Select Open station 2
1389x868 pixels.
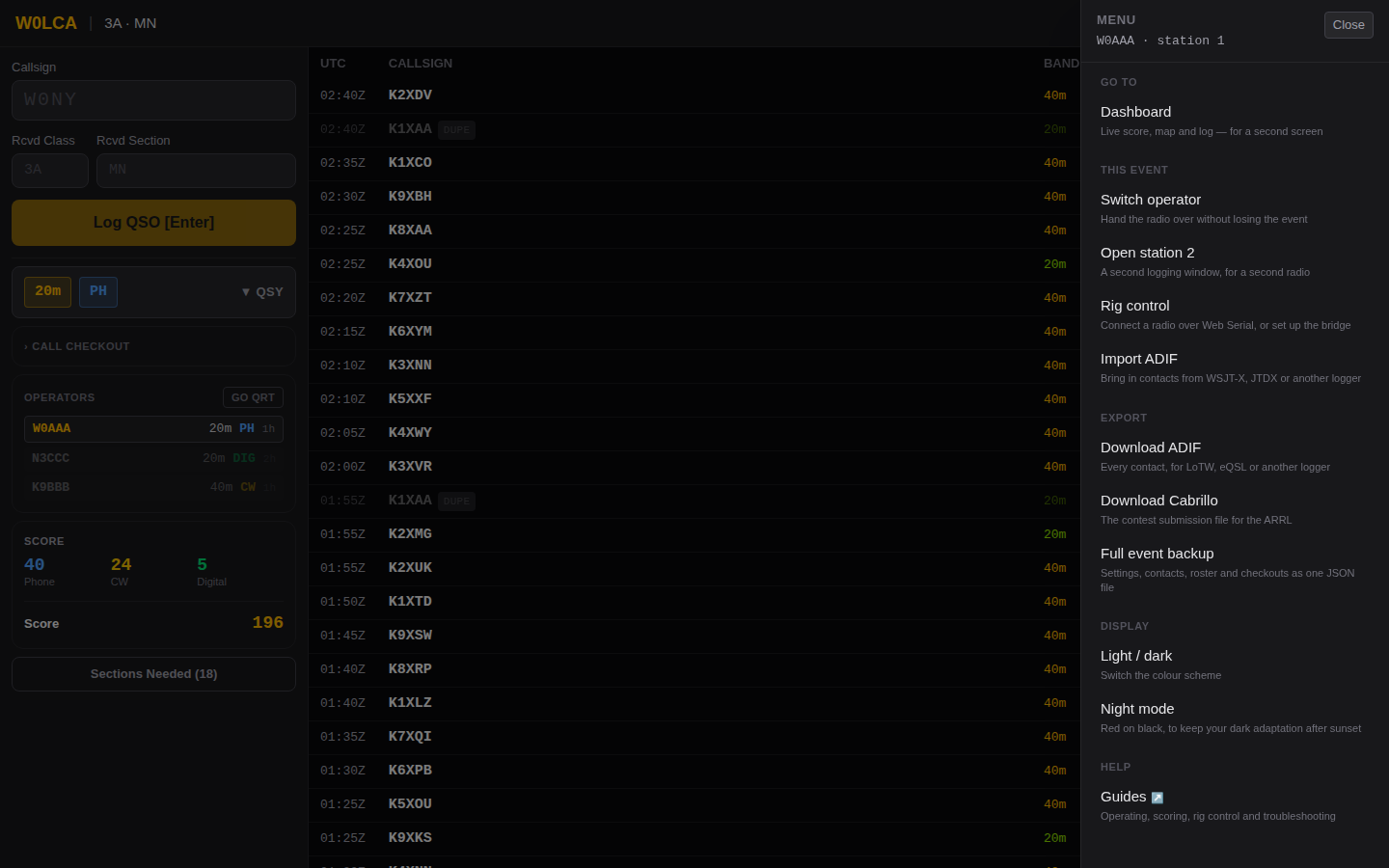point(1235,261)
